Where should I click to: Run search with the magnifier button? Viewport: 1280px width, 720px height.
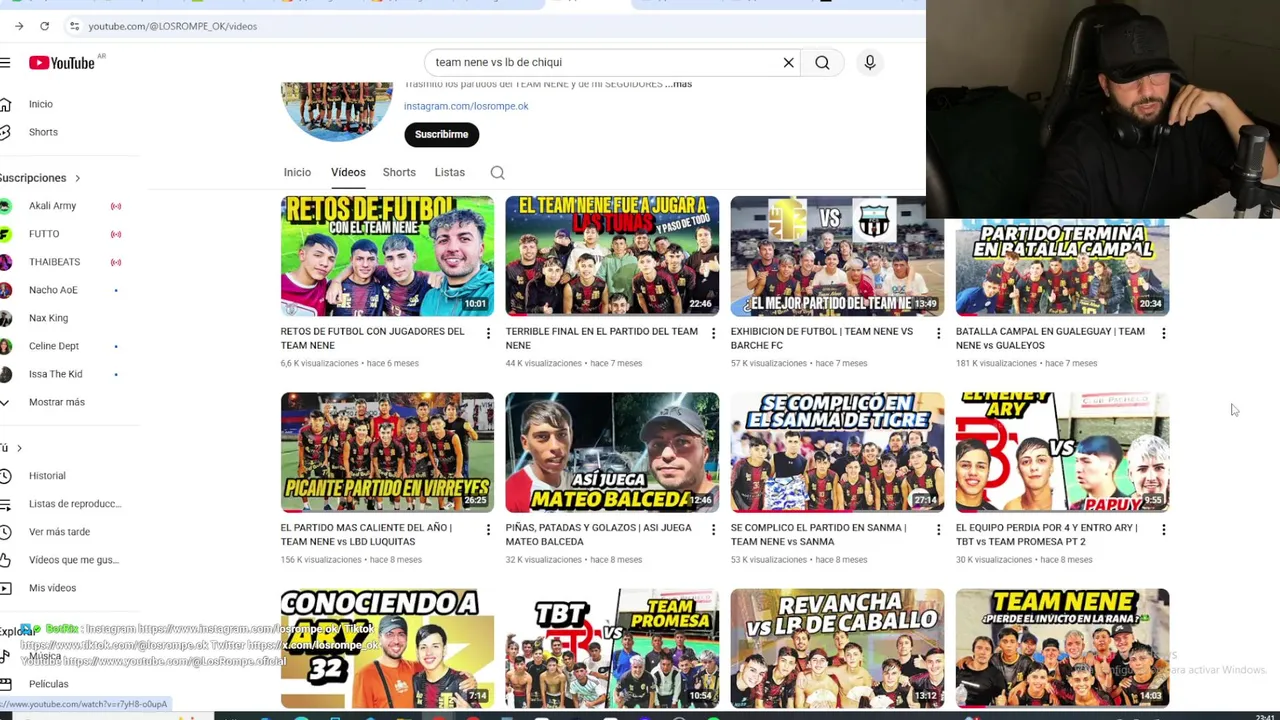click(x=822, y=63)
